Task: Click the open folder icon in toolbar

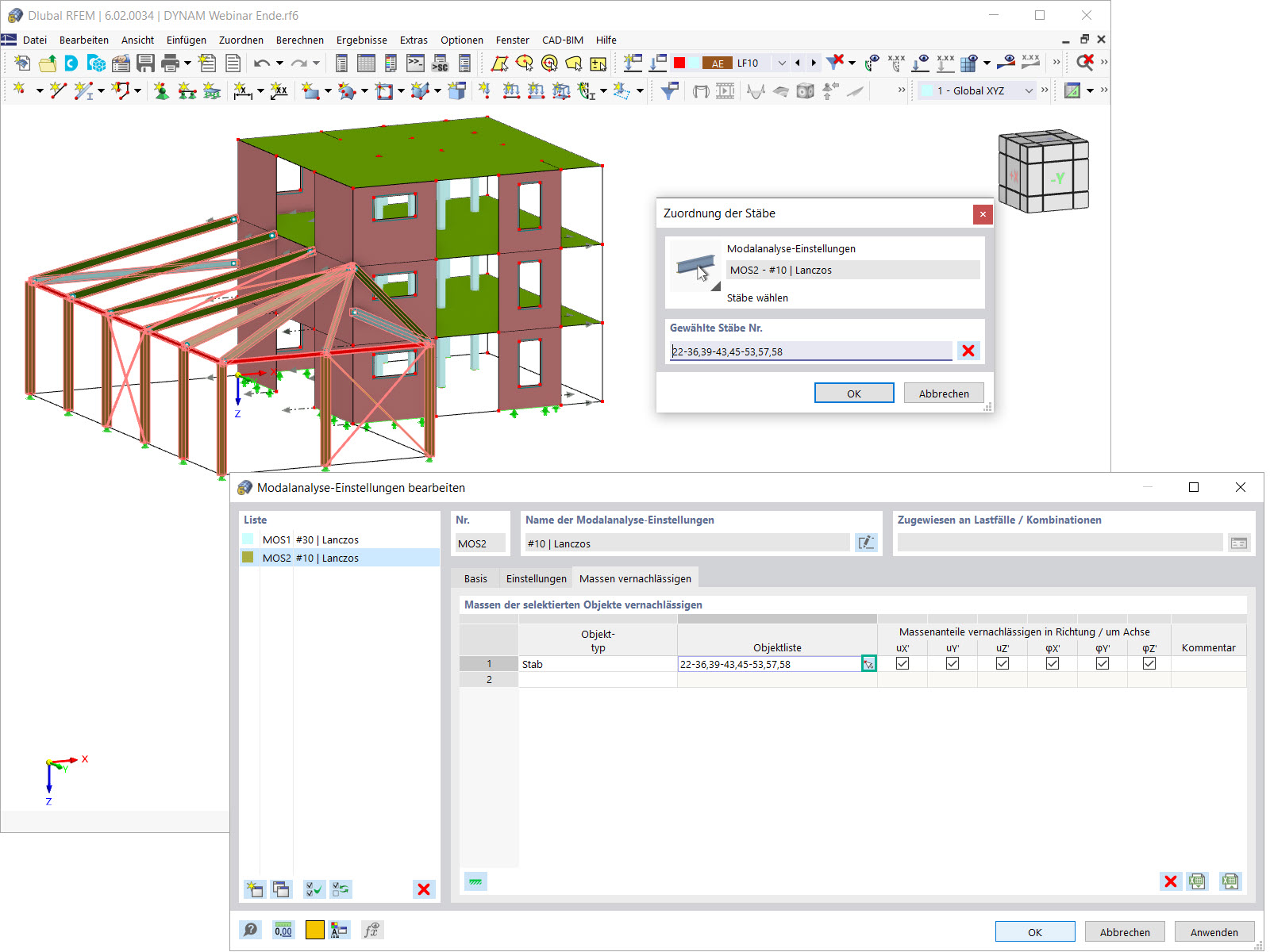Action: [48, 63]
